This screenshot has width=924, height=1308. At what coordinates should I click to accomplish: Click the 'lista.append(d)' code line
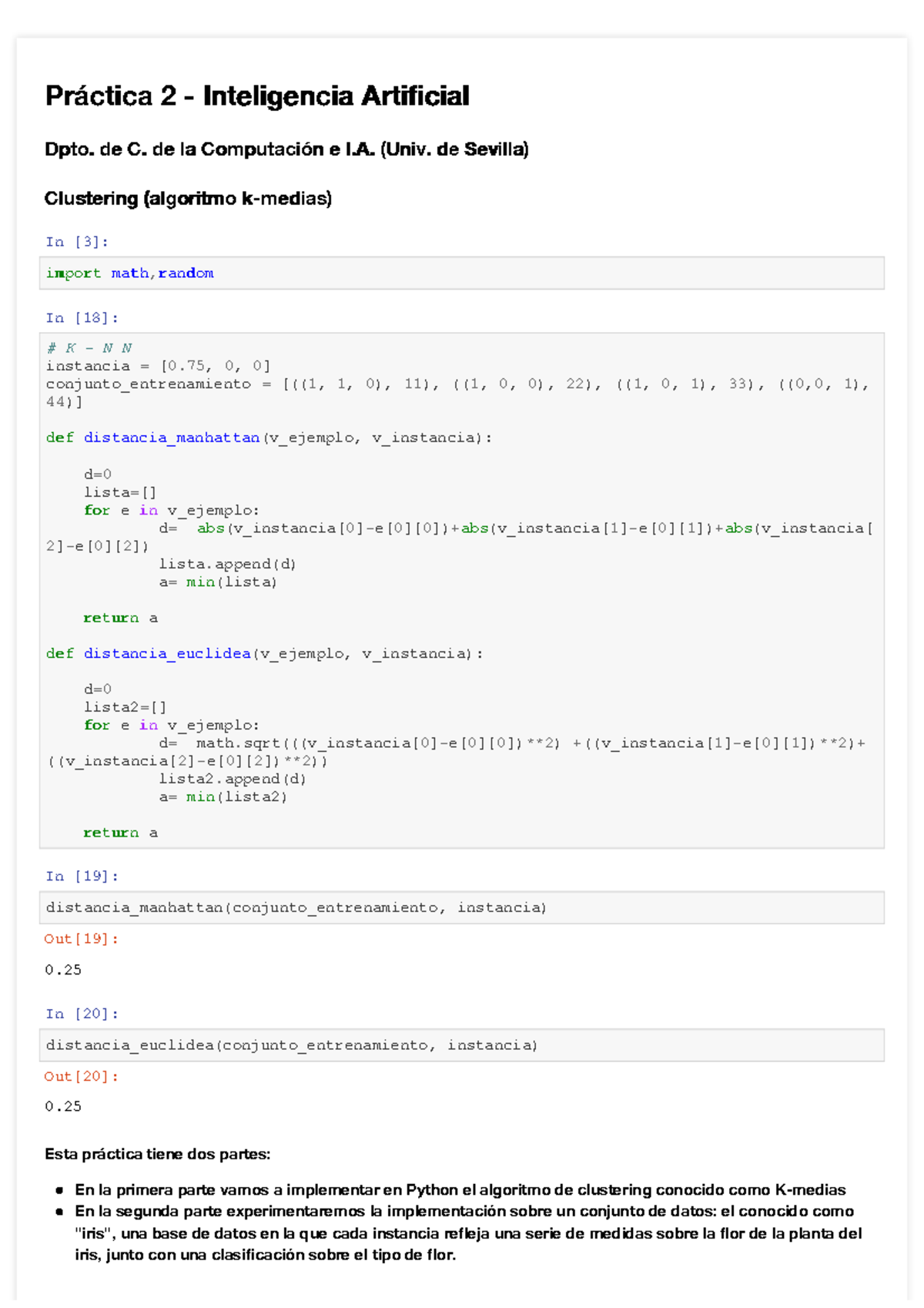(x=227, y=565)
